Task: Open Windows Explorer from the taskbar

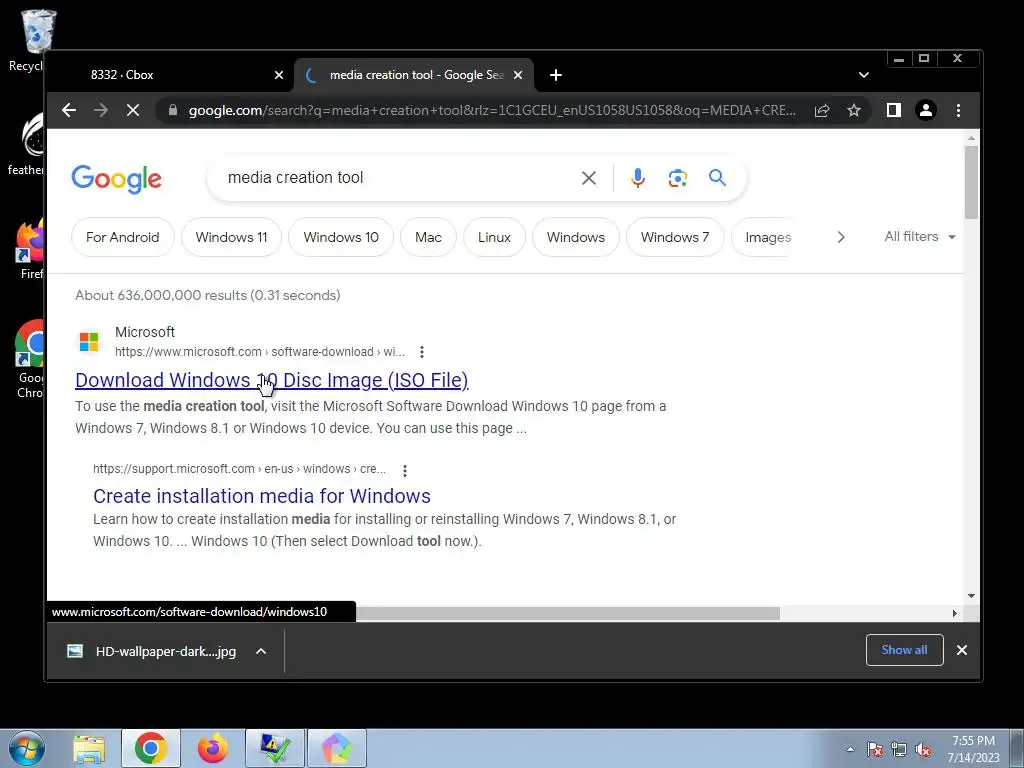Action: (89, 749)
